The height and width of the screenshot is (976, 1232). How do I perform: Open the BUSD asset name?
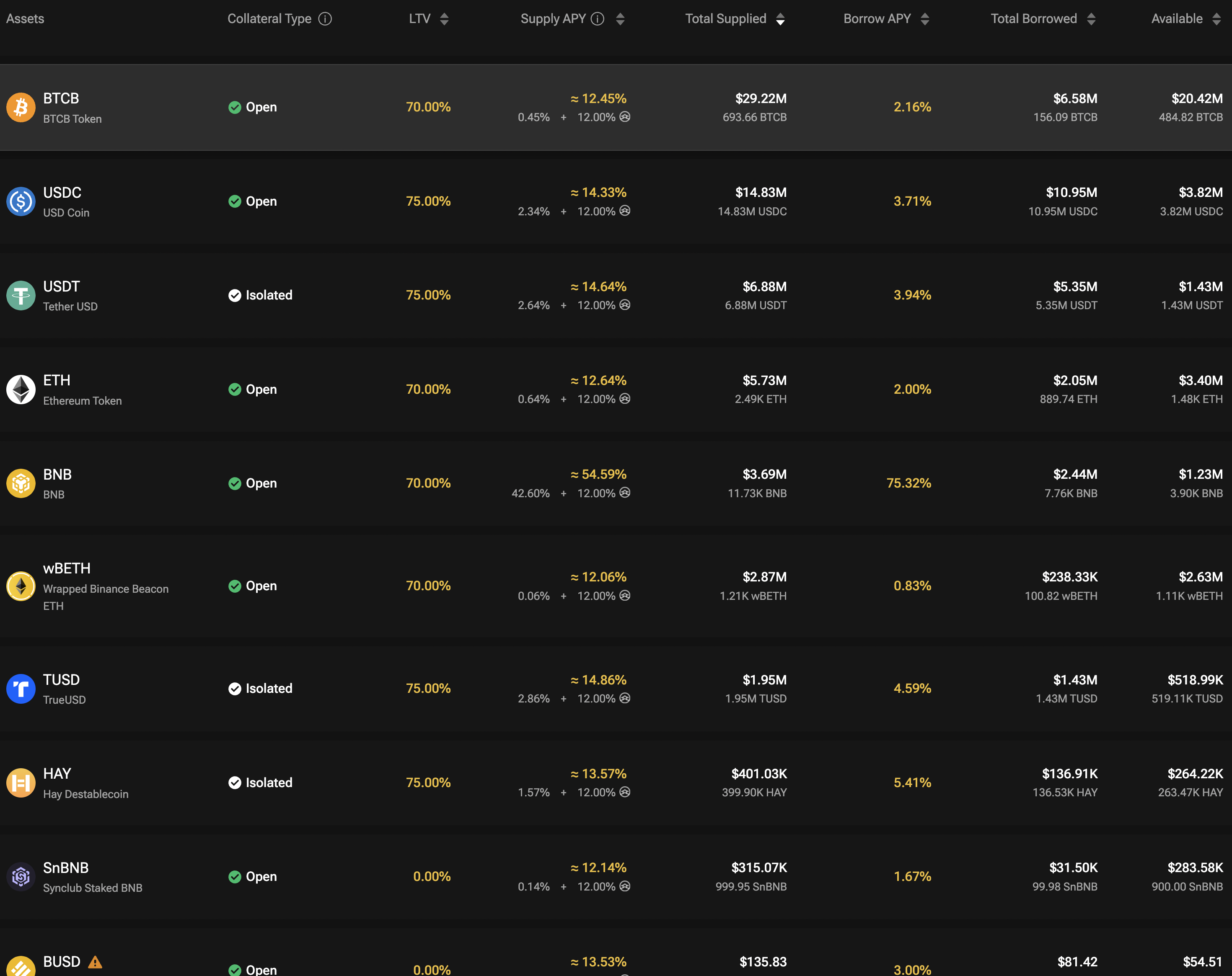click(x=62, y=962)
